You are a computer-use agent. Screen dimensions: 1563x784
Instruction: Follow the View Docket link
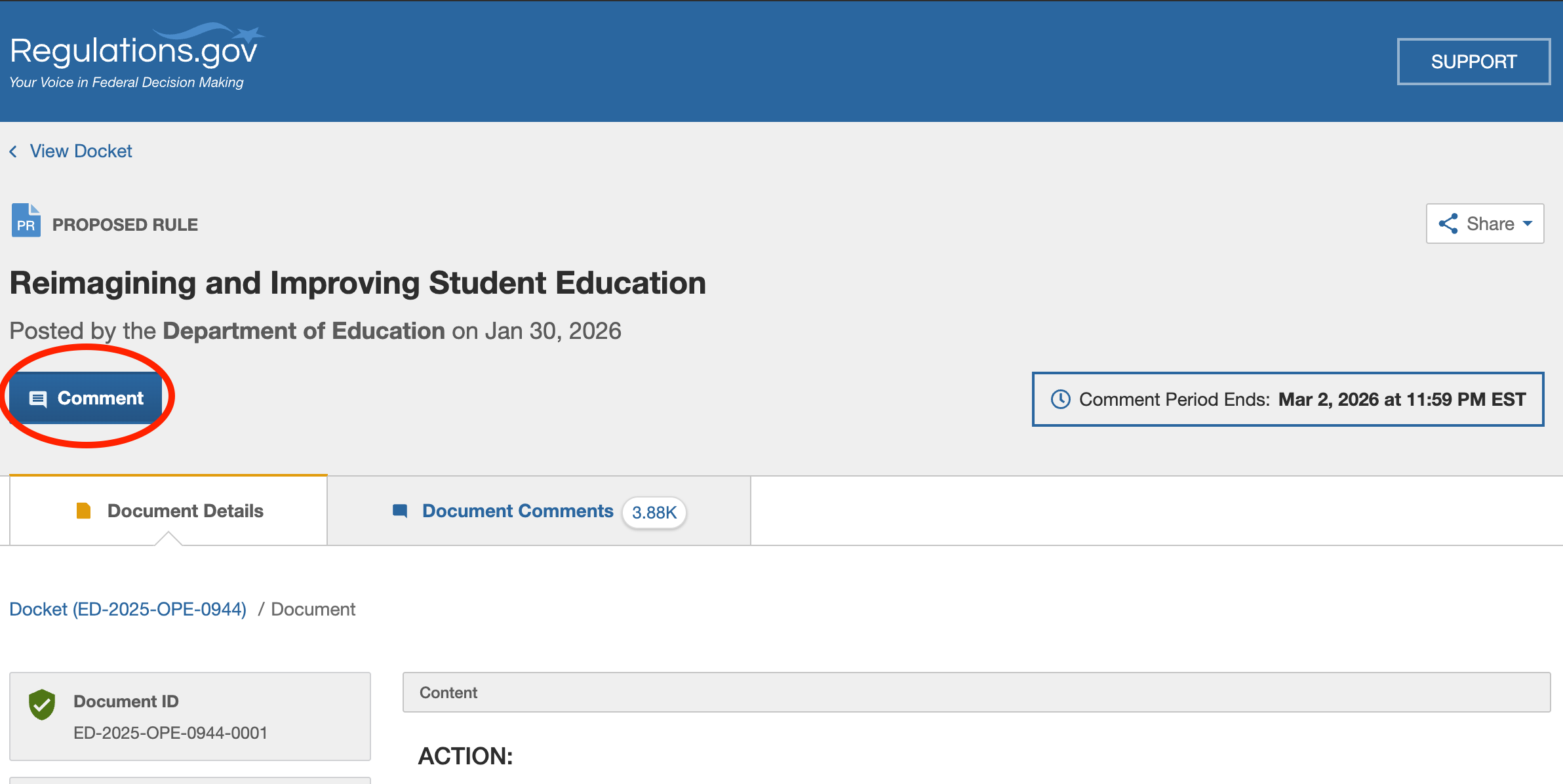coord(81,151)
